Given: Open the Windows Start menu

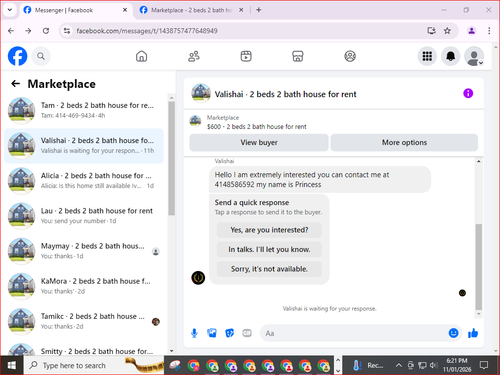Looking at the screenshot, I should pyautogui.click(x=12, y=365).
